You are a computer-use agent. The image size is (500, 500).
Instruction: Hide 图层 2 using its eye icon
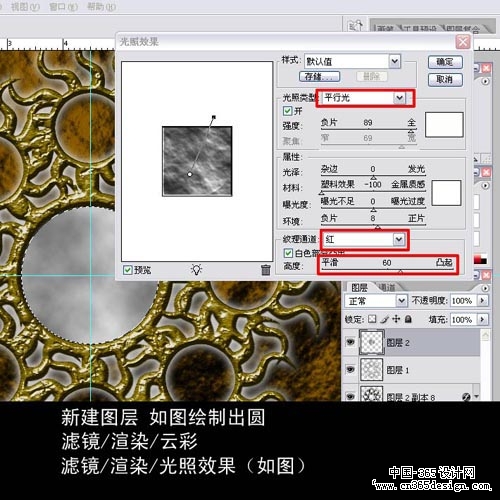(350, 342)
